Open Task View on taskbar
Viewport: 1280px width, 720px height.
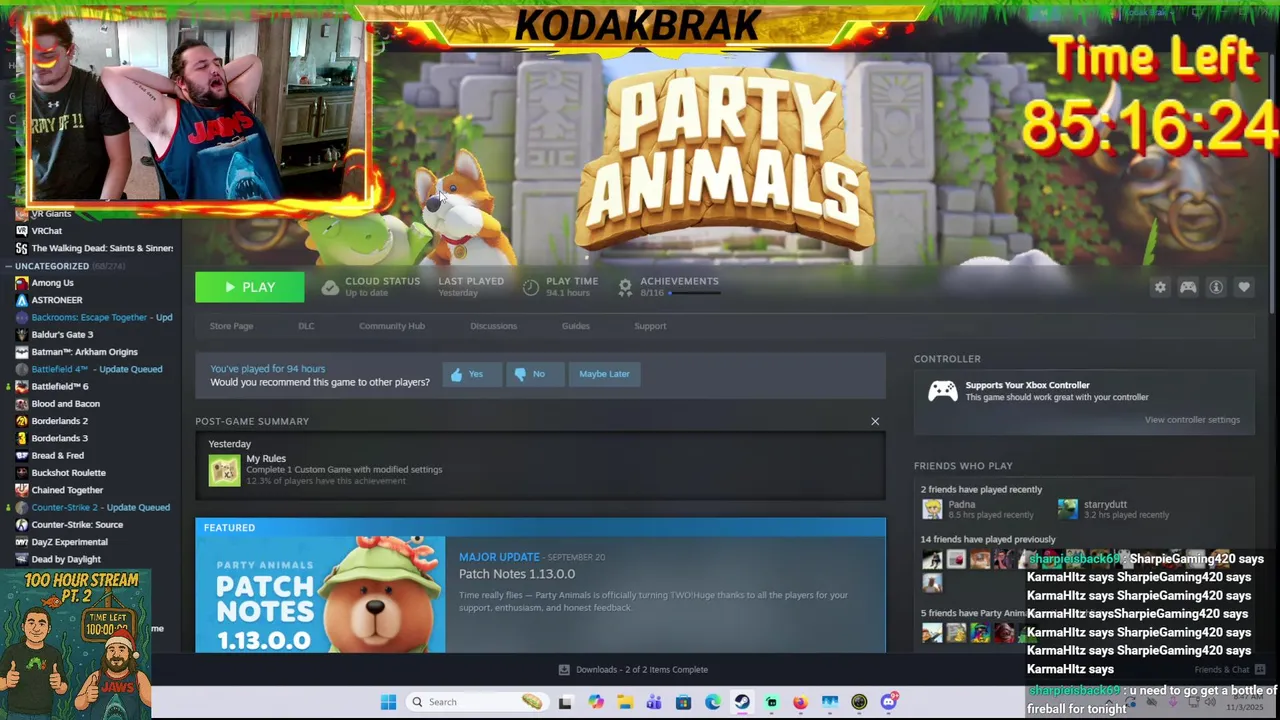click(x=565, y=702)
